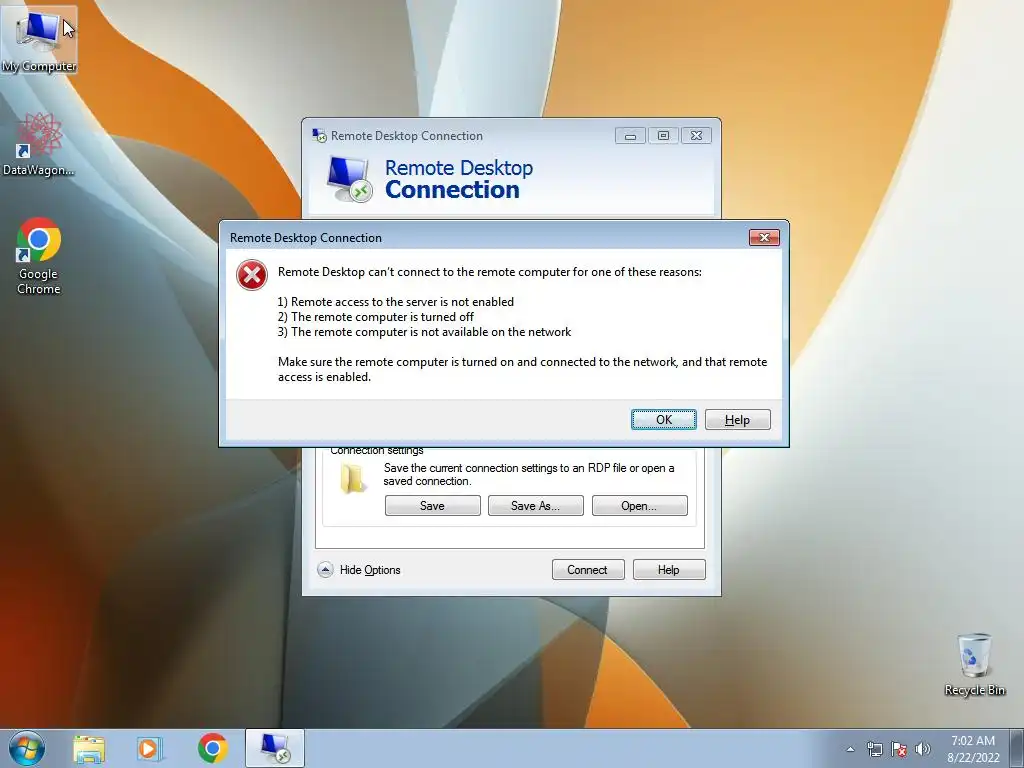Click the Remote Desktop Connection banner computer icon
Viewport: 1024px width, 768px height.
(x=349, y=179)
